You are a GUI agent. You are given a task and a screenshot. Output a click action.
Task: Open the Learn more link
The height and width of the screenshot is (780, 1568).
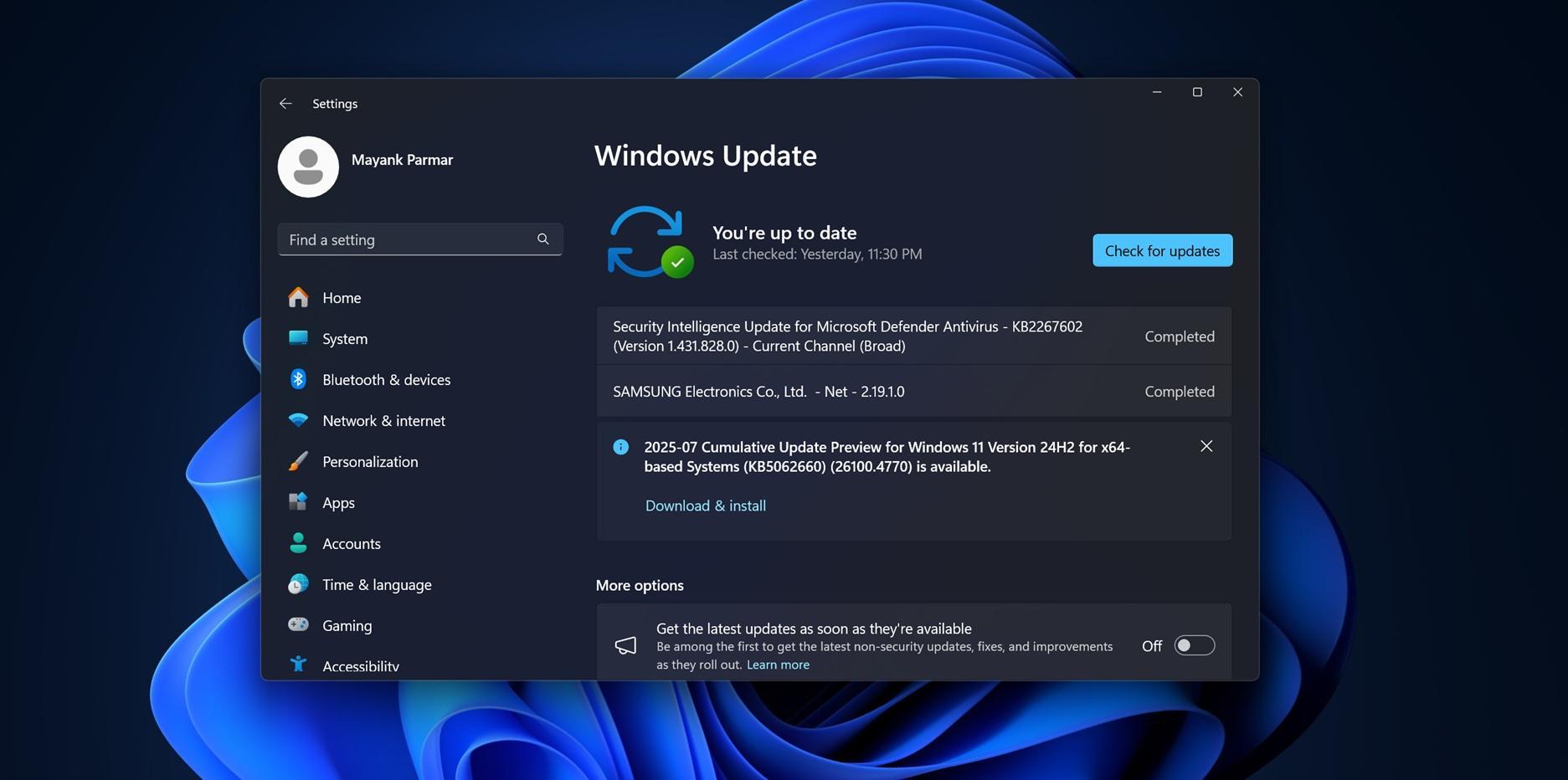[x=778, y=664]
